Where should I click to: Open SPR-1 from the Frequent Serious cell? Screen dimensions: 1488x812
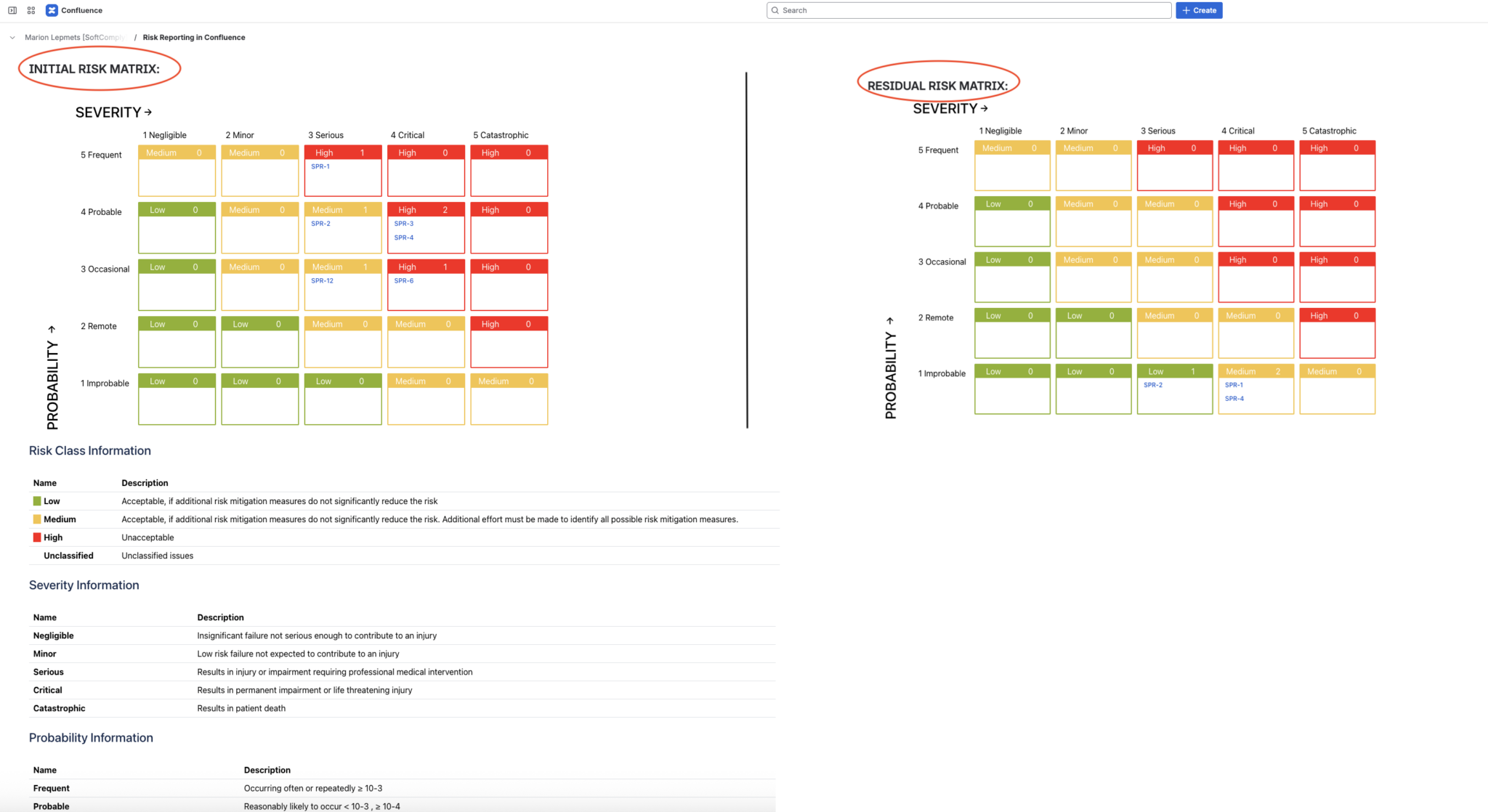pyautogui.click(x=320, y=166)
